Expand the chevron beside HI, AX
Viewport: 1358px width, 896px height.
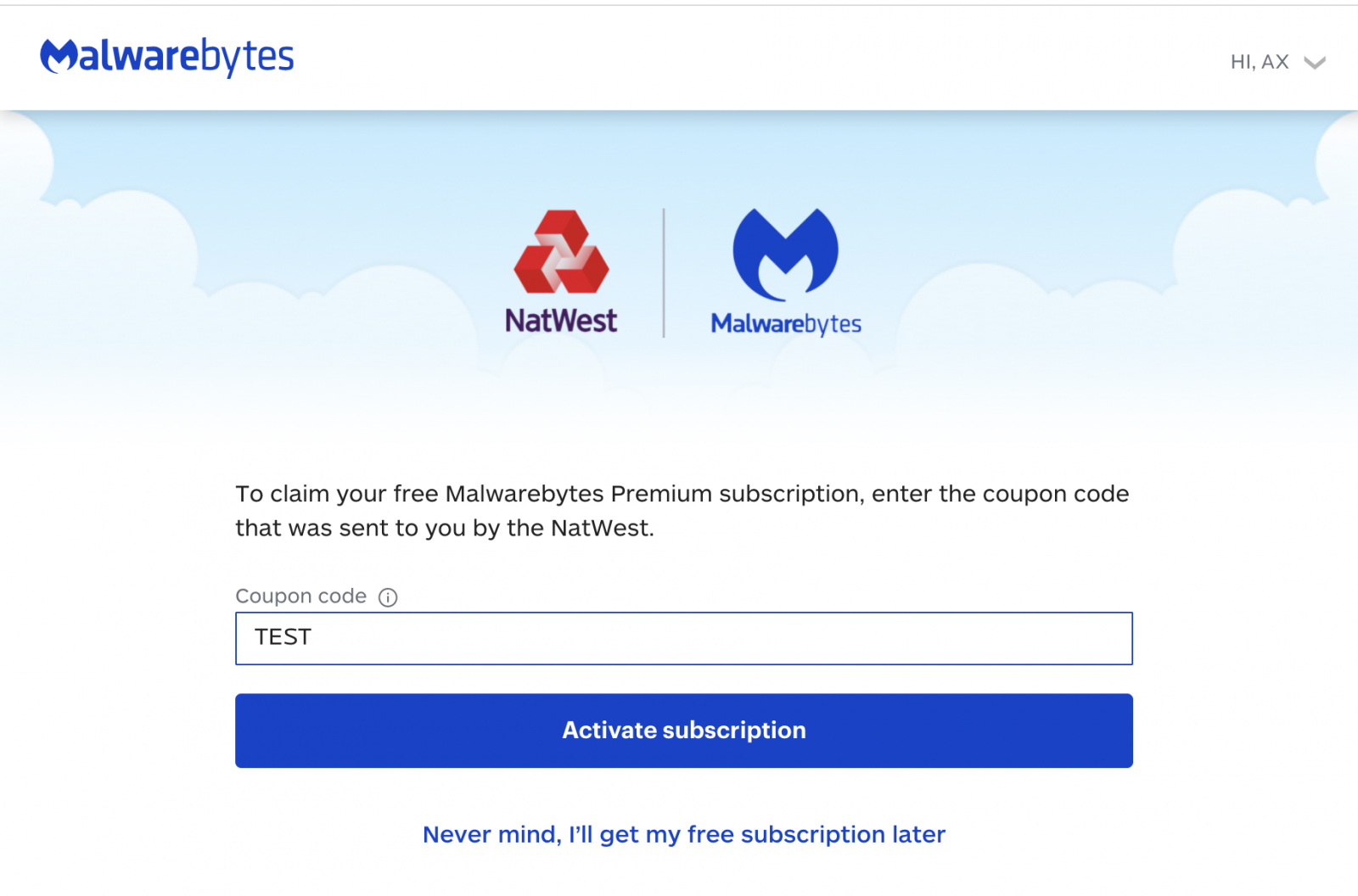click(1315, 63)
